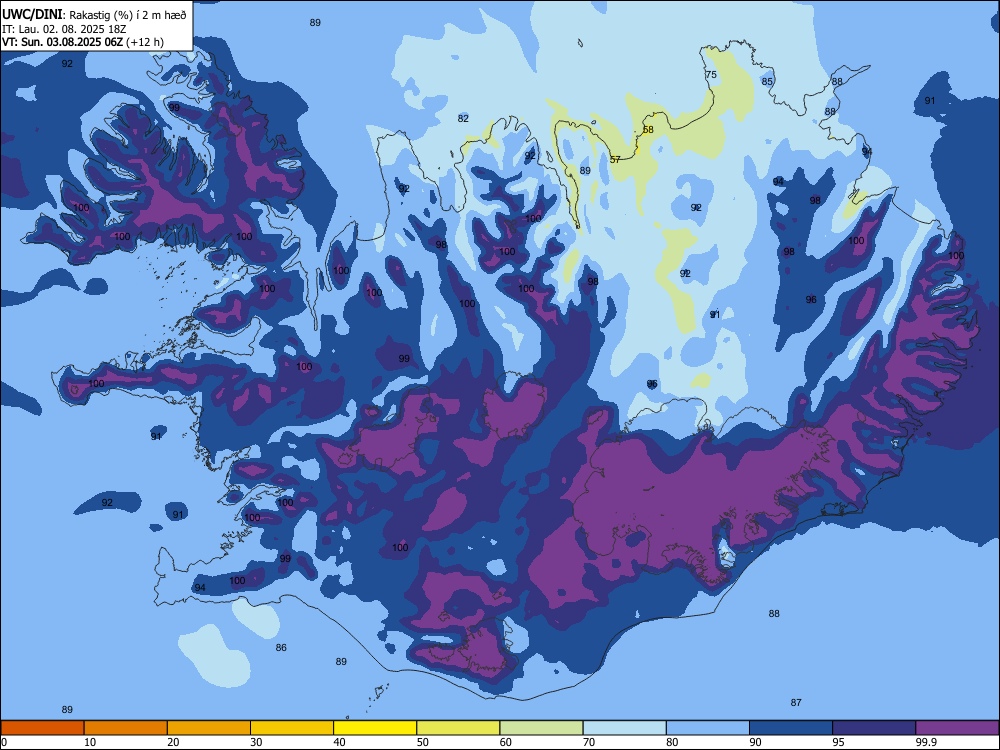
Task: Click the dark orange 0–10 legend swatch
Action: click(x=42, y=728)
